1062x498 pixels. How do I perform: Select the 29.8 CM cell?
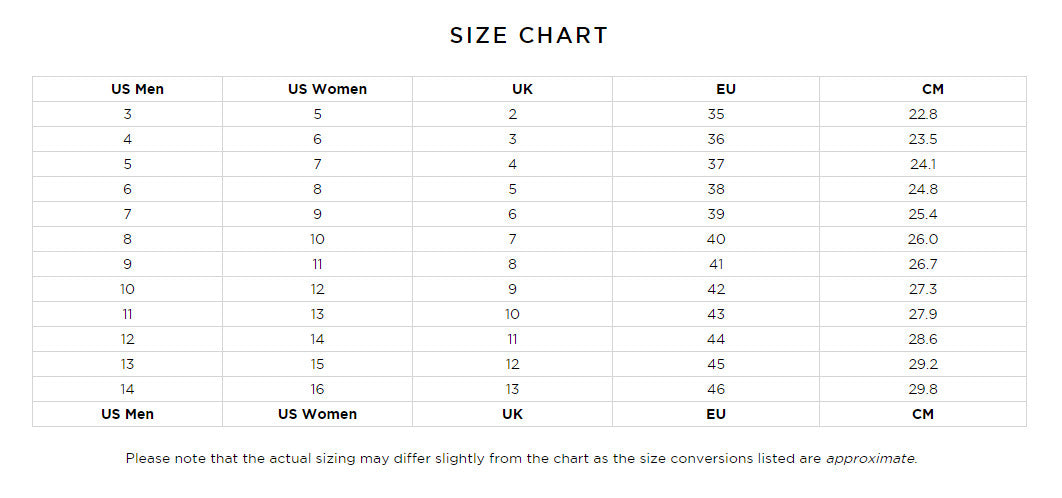point(923,389)
